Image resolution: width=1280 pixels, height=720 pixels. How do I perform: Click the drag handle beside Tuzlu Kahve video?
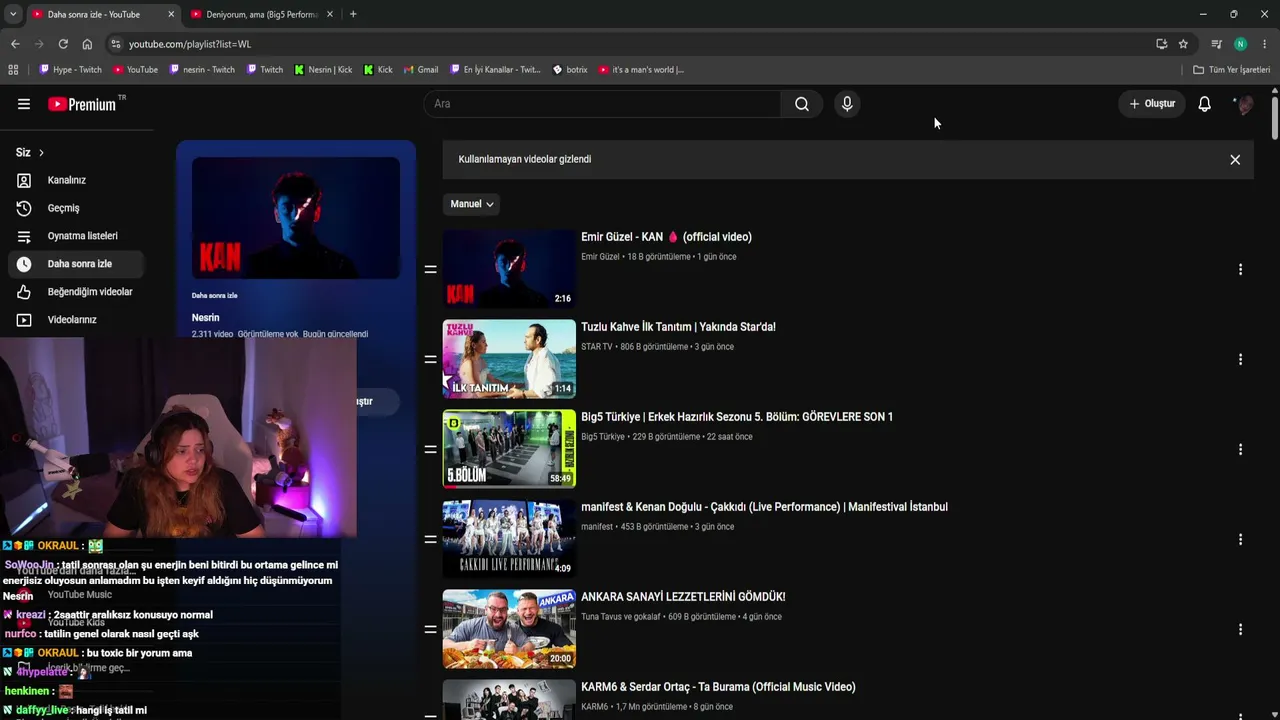click(431, 359)
